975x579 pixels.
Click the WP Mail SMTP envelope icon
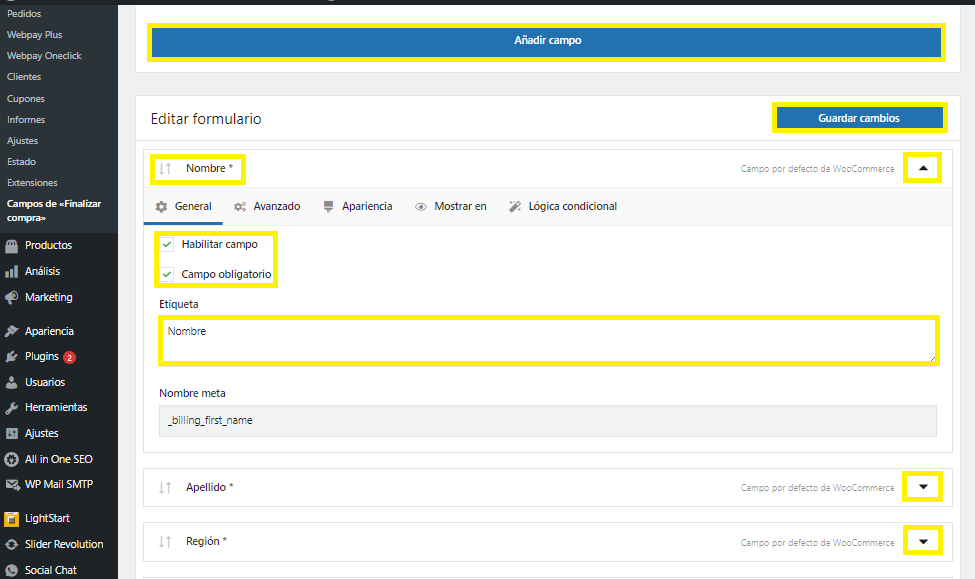pyautogui.click(x=12, y=485)
